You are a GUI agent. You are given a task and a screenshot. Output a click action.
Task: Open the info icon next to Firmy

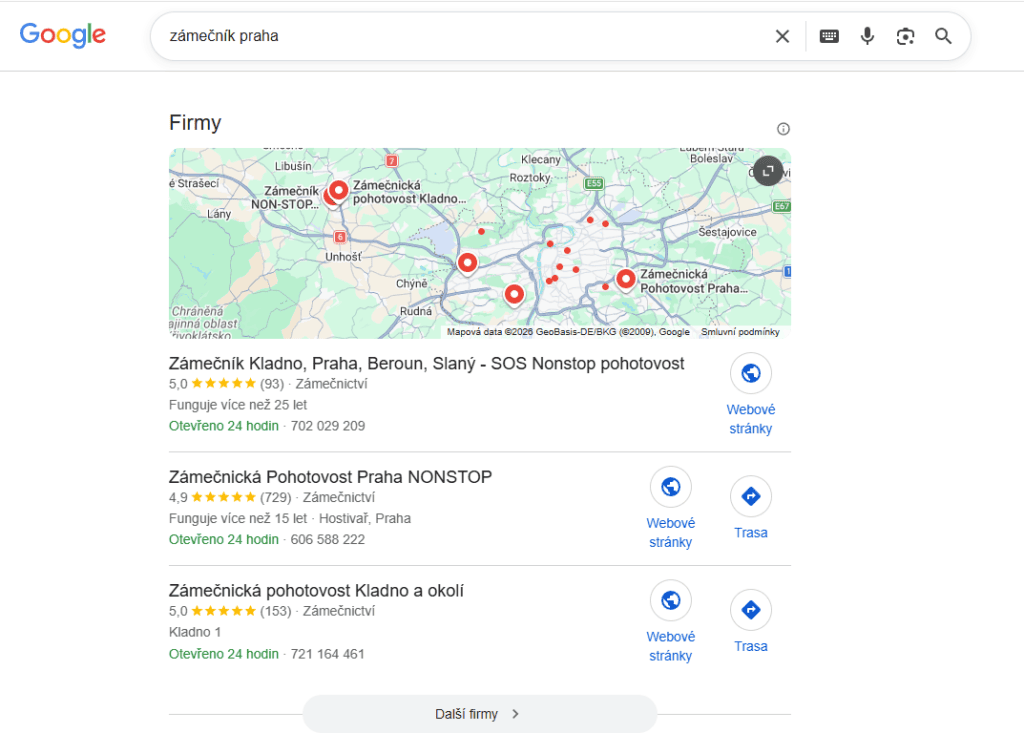[x=783, y=129]
